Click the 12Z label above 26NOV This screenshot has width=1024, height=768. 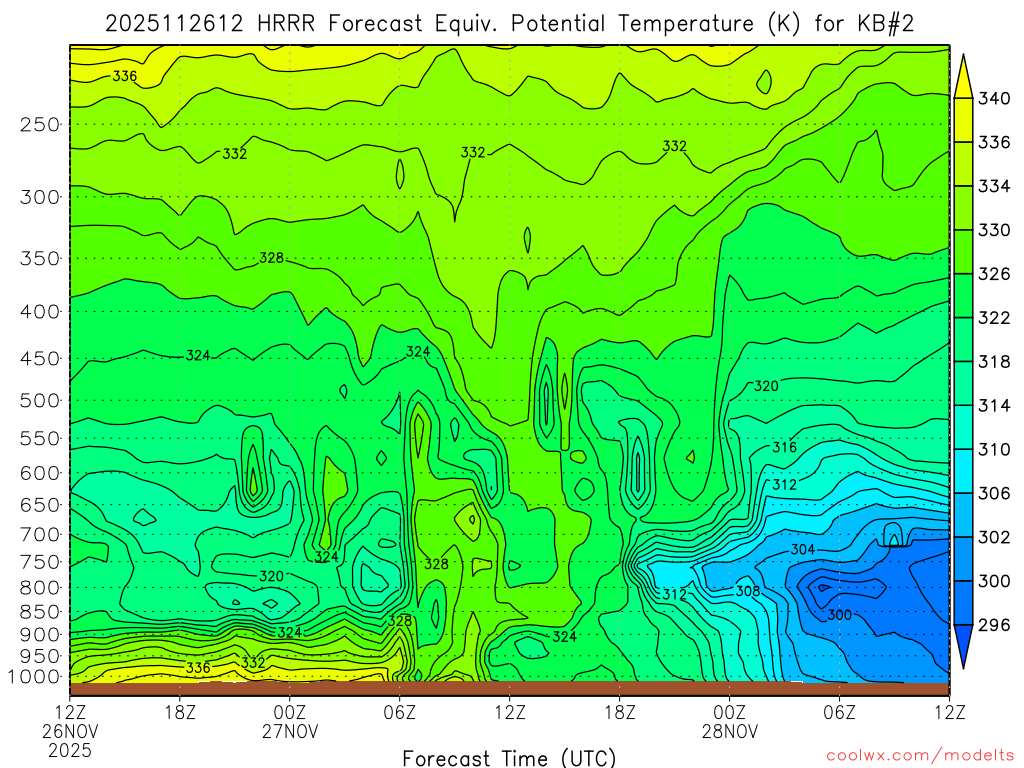point(70,711)
